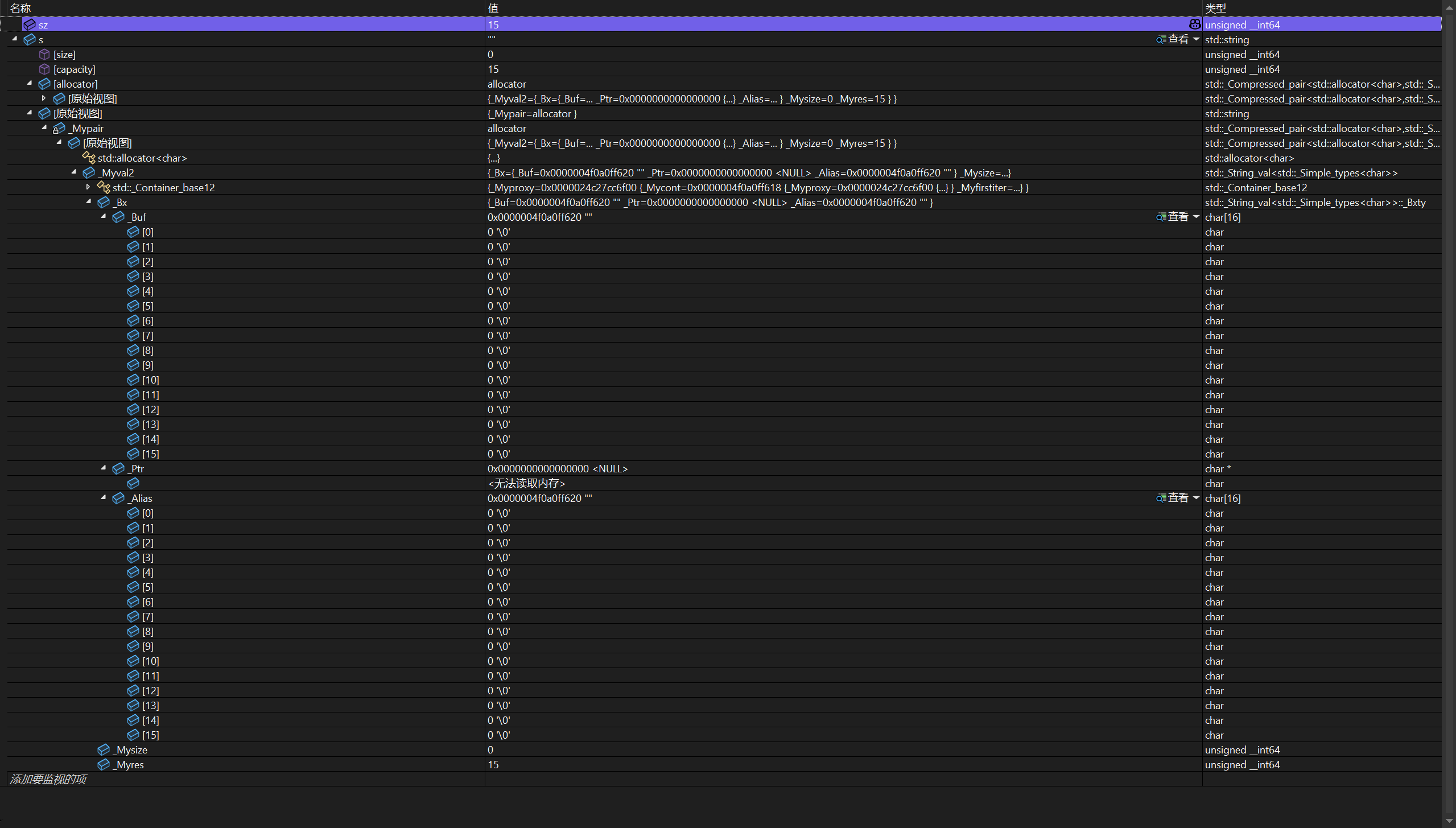Click the base-class icon beside std::allocator<char>
1456x828 pixels.
[x=89, y=158]
